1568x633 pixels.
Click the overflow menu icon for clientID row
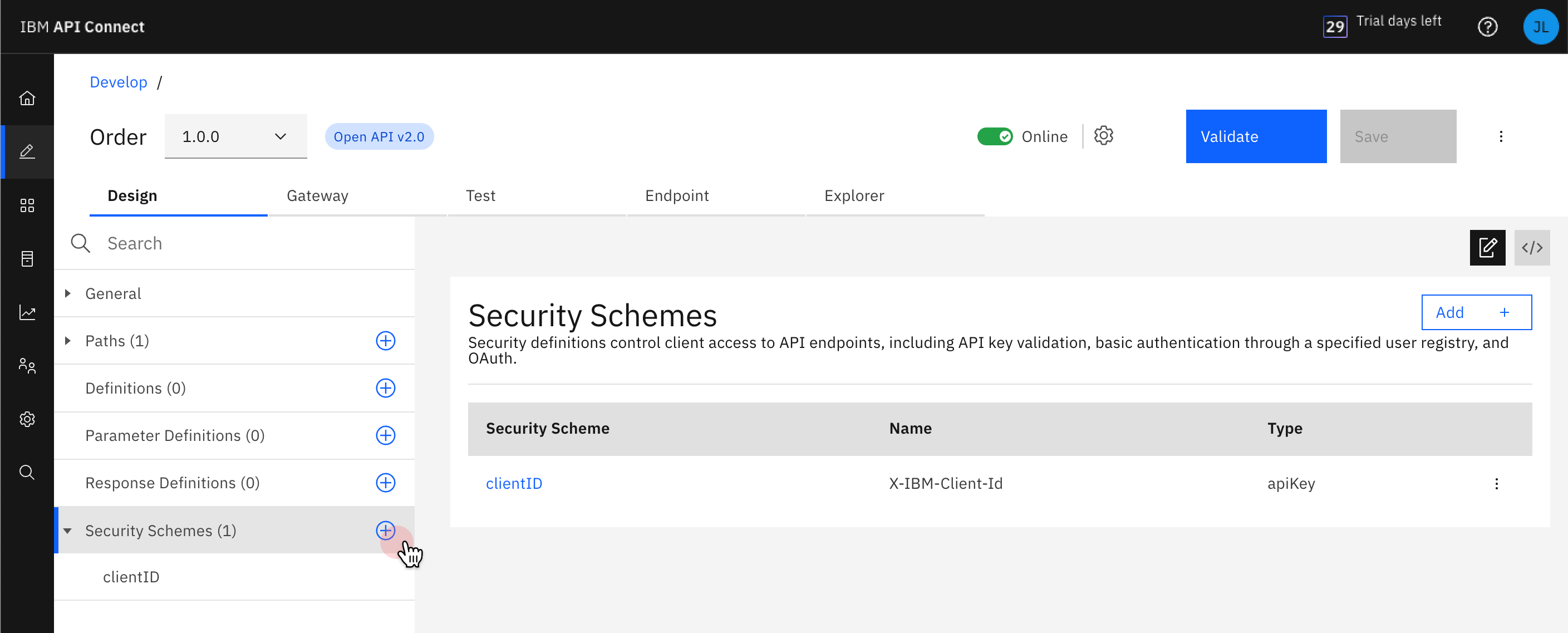[x=1497, y=484]
